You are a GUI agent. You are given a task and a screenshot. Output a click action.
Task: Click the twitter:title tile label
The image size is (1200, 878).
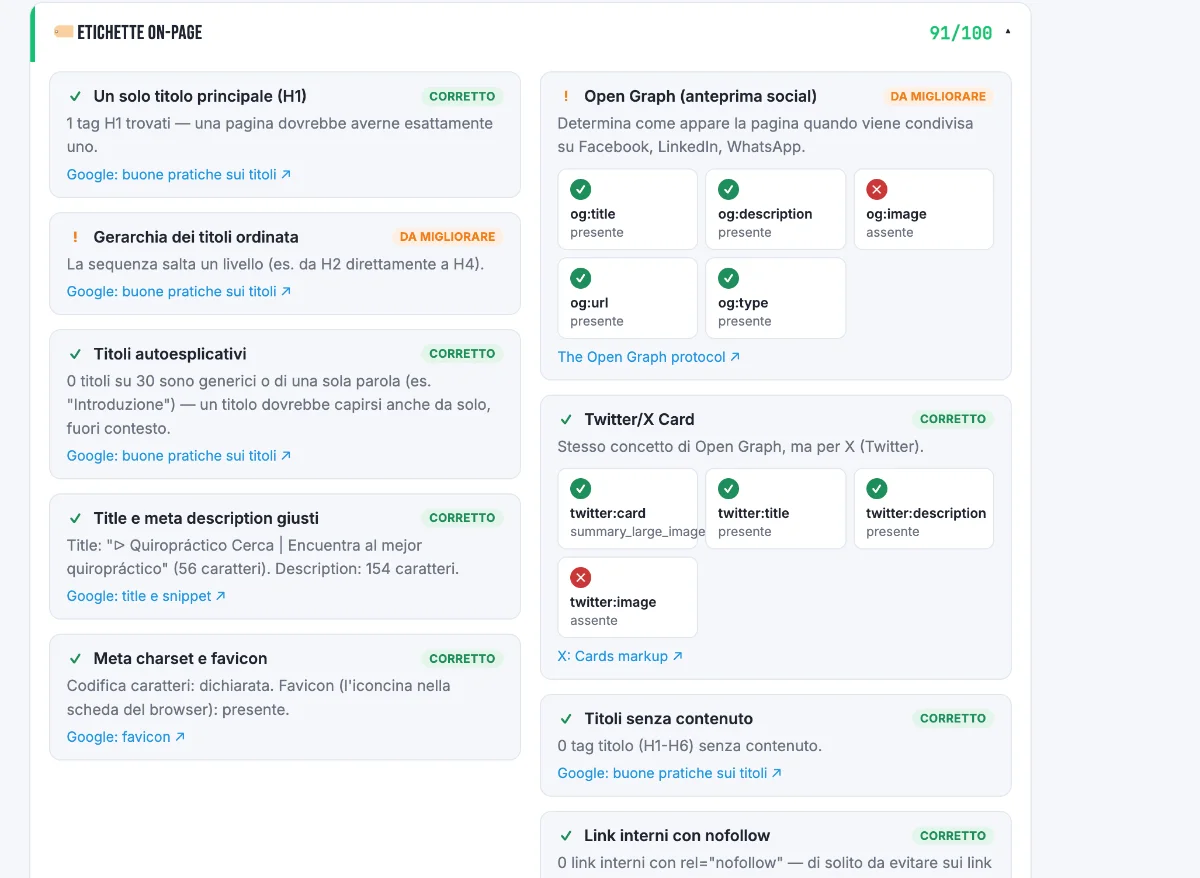tap(753, 513)
